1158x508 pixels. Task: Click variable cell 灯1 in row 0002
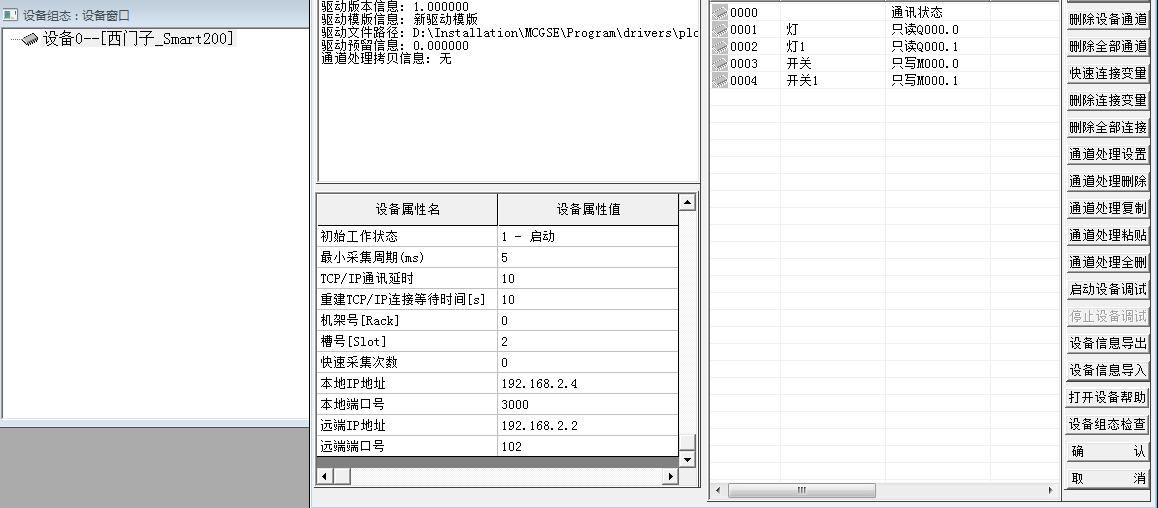tap(833, 47)
